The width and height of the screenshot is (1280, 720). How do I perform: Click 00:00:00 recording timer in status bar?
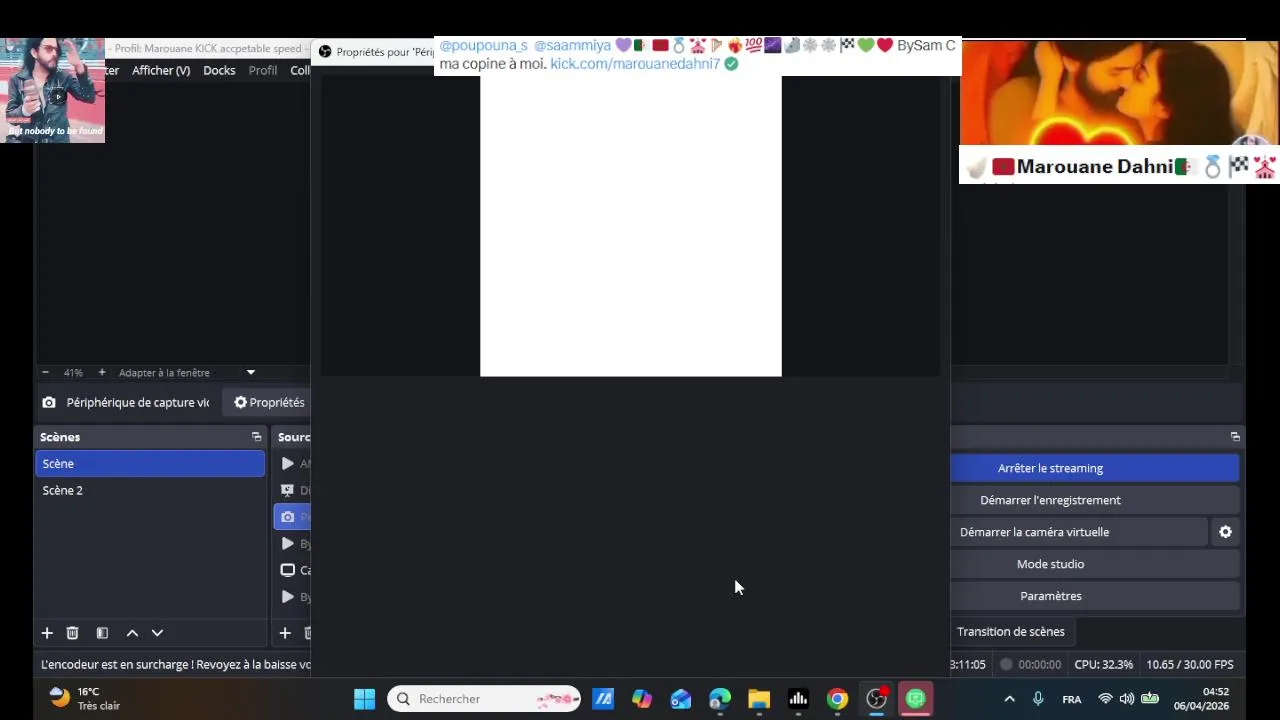pos(1039,664)
